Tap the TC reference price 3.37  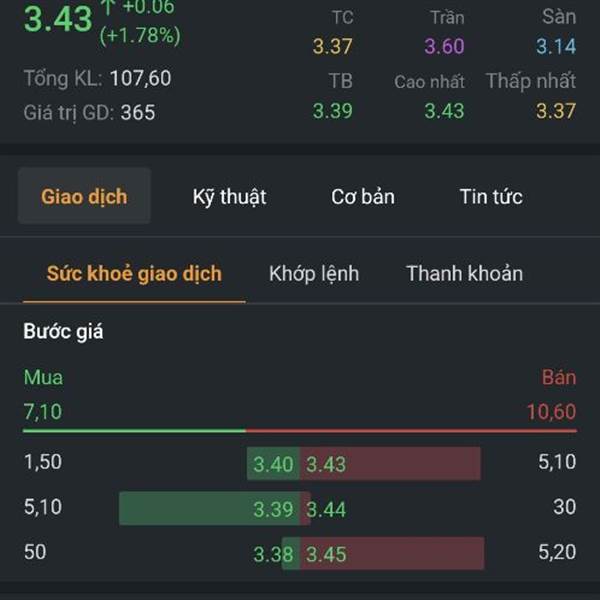coord(333,46)
